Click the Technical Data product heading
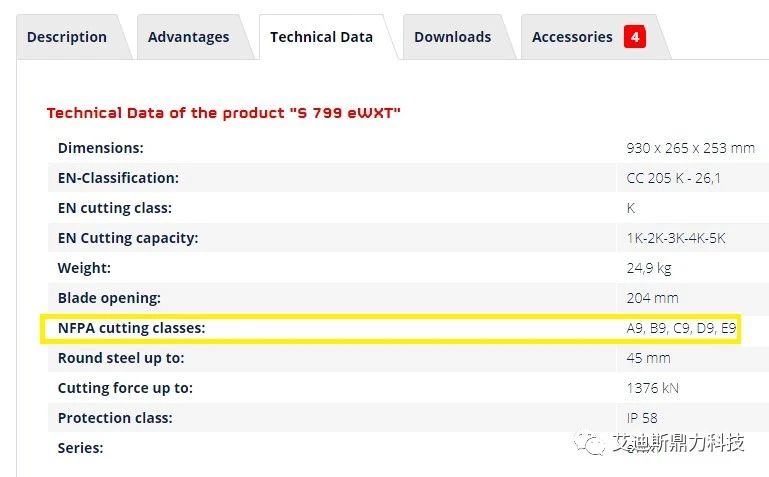Image resolution: width=769 pixels, height=477 pixels. click(224, 113)
